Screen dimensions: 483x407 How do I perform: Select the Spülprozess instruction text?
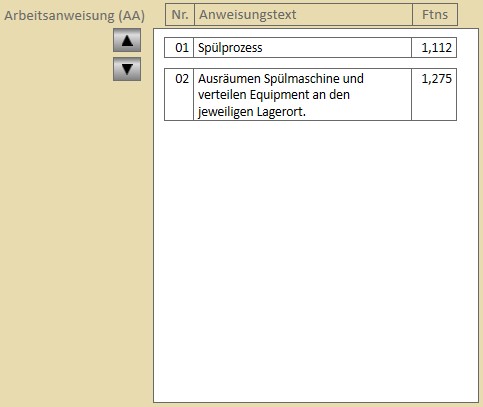coord(230,48)
